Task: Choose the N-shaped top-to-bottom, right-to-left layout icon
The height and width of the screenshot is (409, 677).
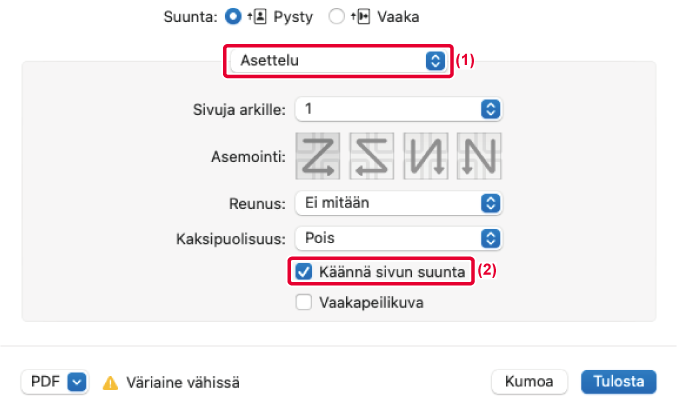Action: click(x=479, y=156)
